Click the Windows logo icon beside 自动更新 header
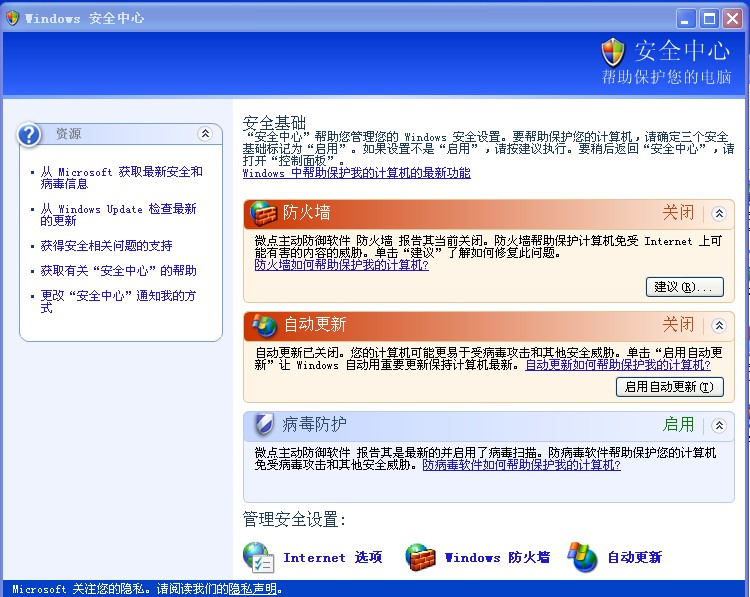 click(265, 325)
